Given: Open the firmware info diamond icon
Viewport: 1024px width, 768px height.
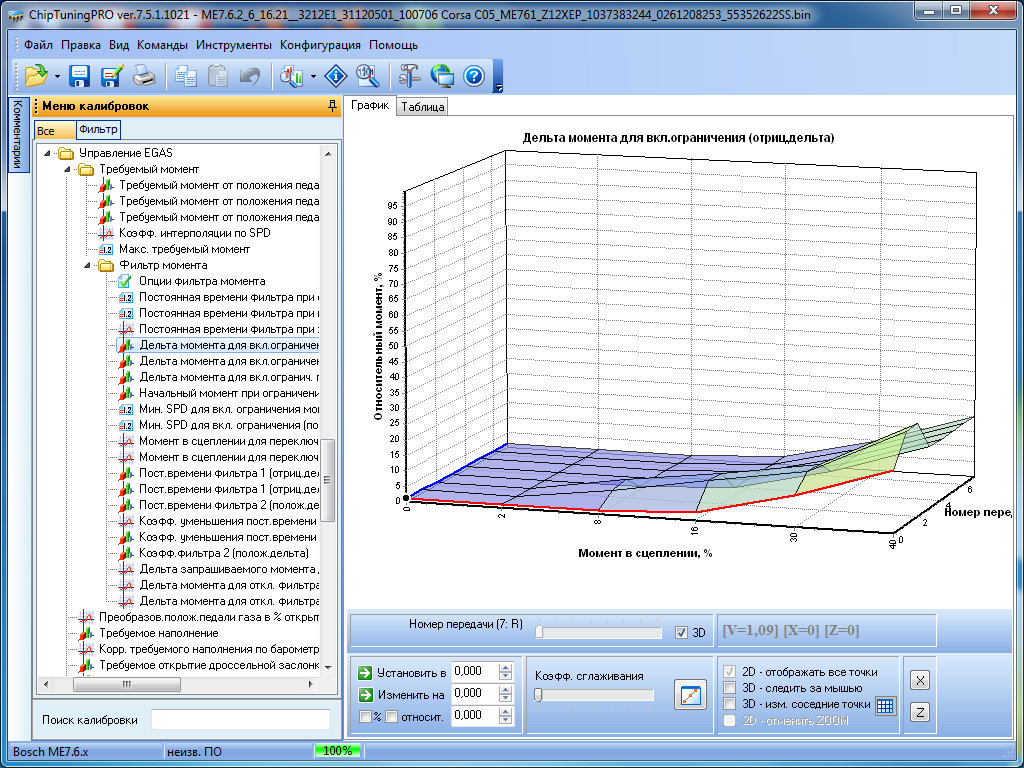Looking at the screenshot, I should (x=336, y=76).
